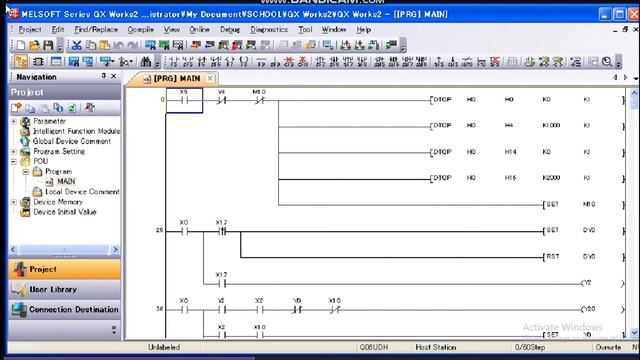Open the Online menu
Image resolution: width=640 pixels, height=360 pixels.
tap(199, 29)
